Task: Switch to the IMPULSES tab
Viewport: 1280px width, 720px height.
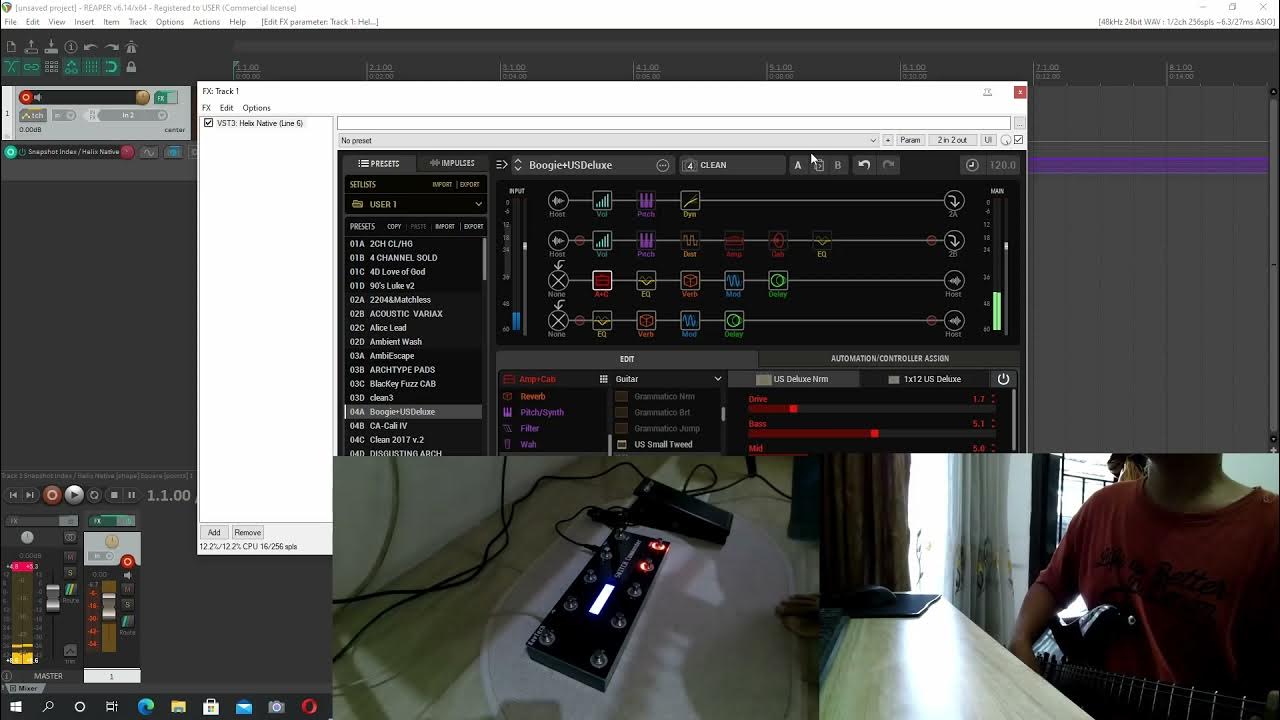Action: pos(452,163)
